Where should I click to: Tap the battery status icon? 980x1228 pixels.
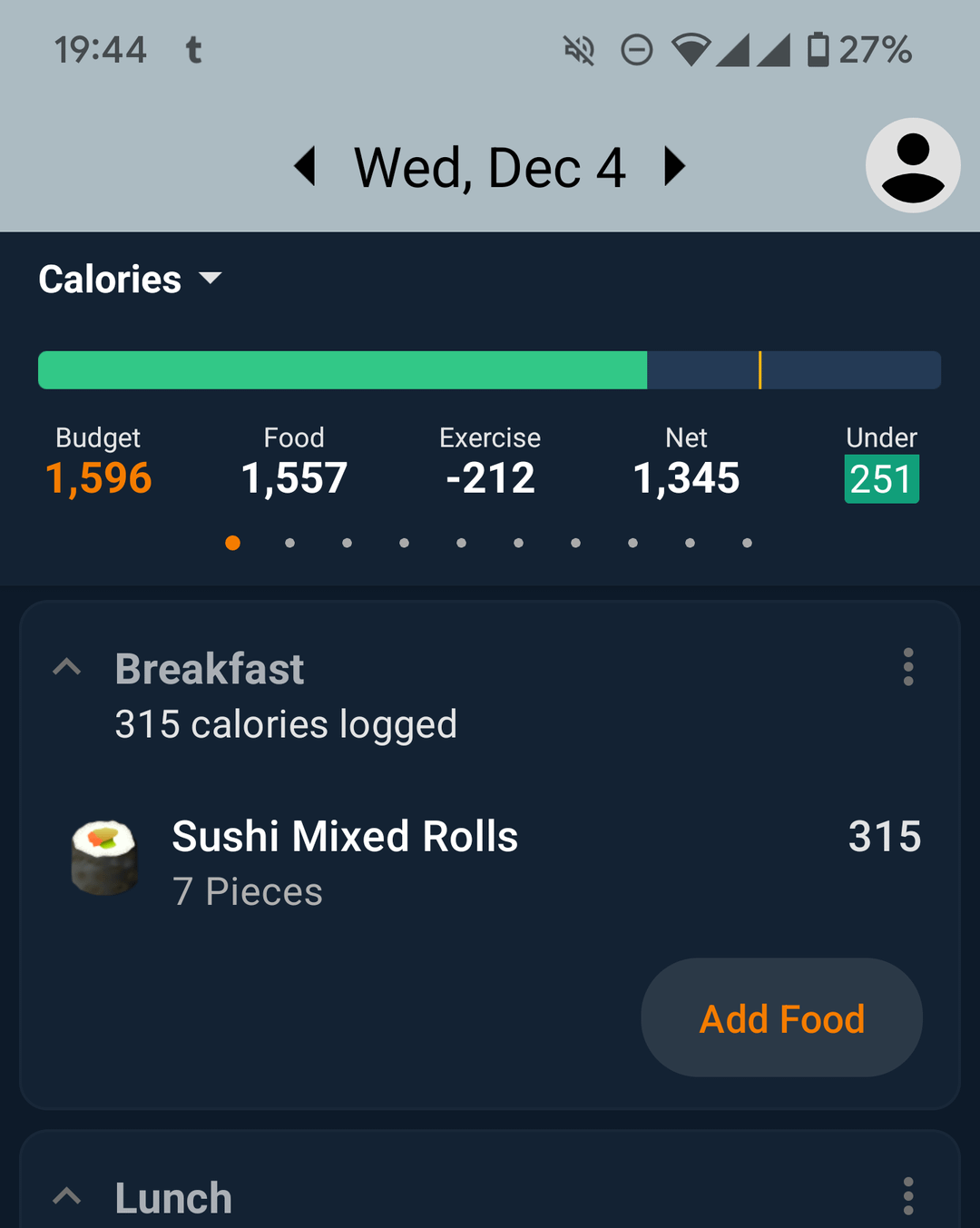(x=818, y=50)
